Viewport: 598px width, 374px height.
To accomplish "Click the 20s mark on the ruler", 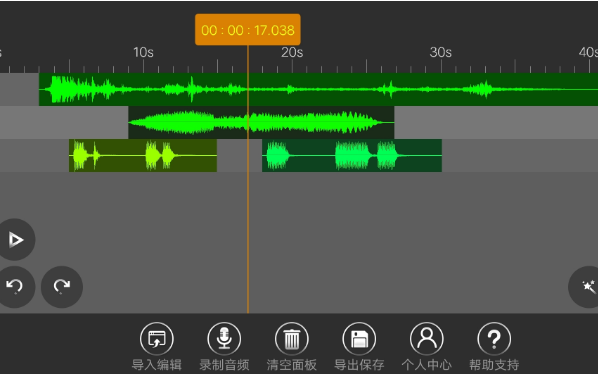I will 292,52.
